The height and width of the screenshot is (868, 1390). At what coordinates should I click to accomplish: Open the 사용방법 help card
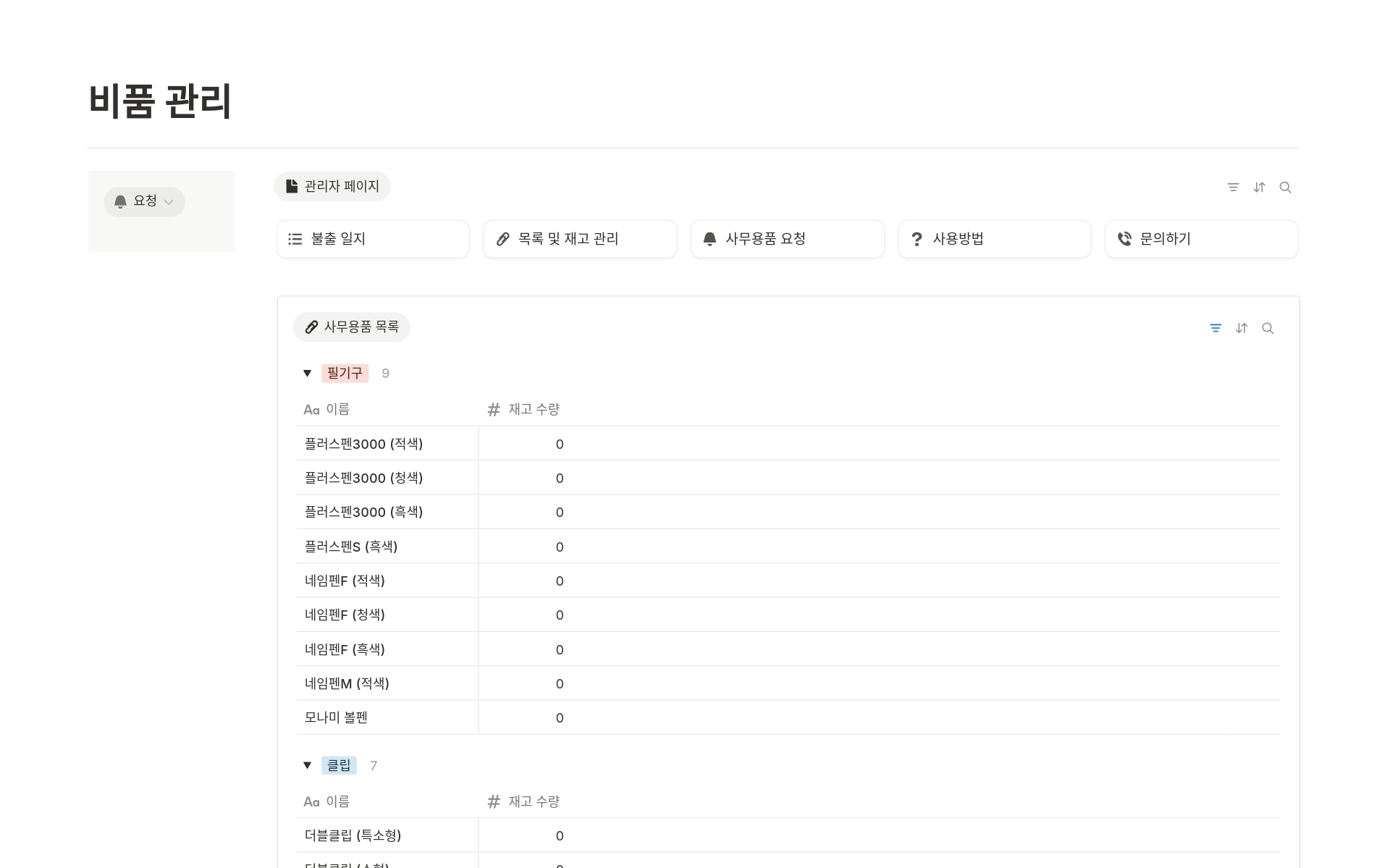tap(994, 239)
